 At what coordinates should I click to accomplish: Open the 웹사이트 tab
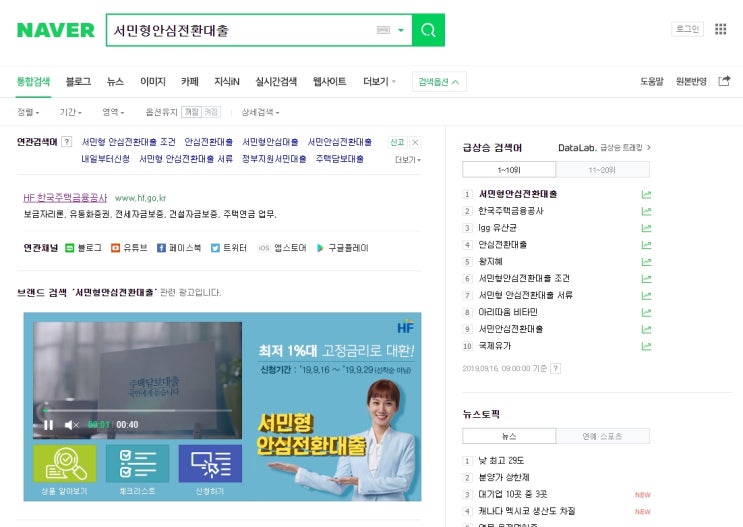[x=329, y=82]
